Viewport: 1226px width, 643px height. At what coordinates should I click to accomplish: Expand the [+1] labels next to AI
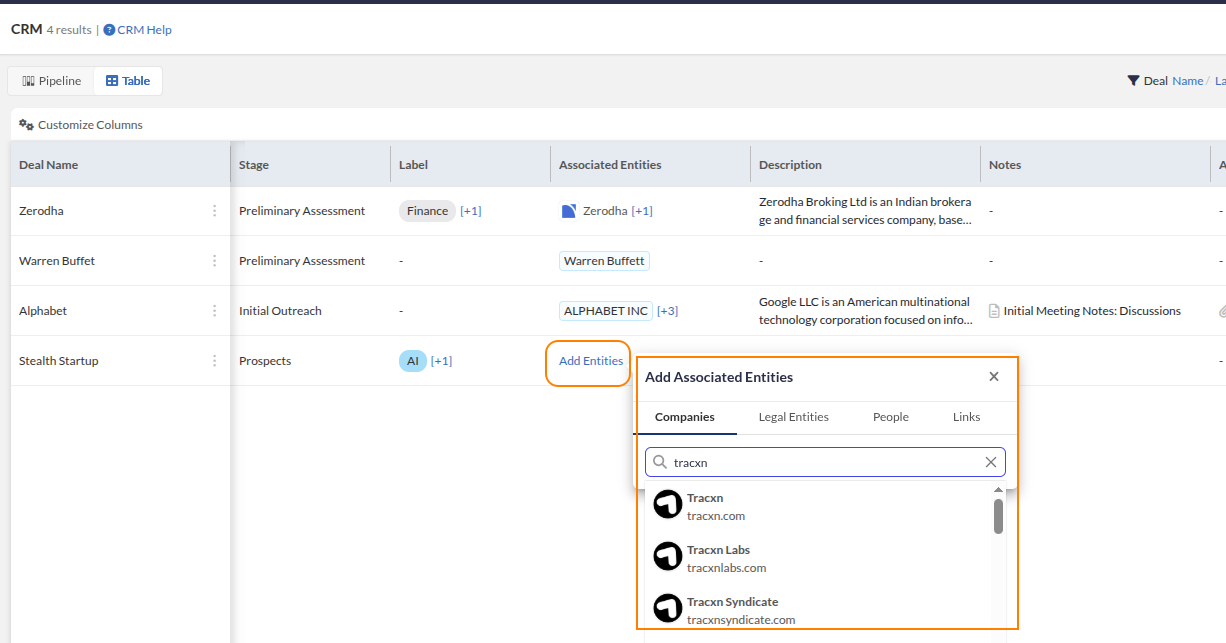[x=441, y=361]
